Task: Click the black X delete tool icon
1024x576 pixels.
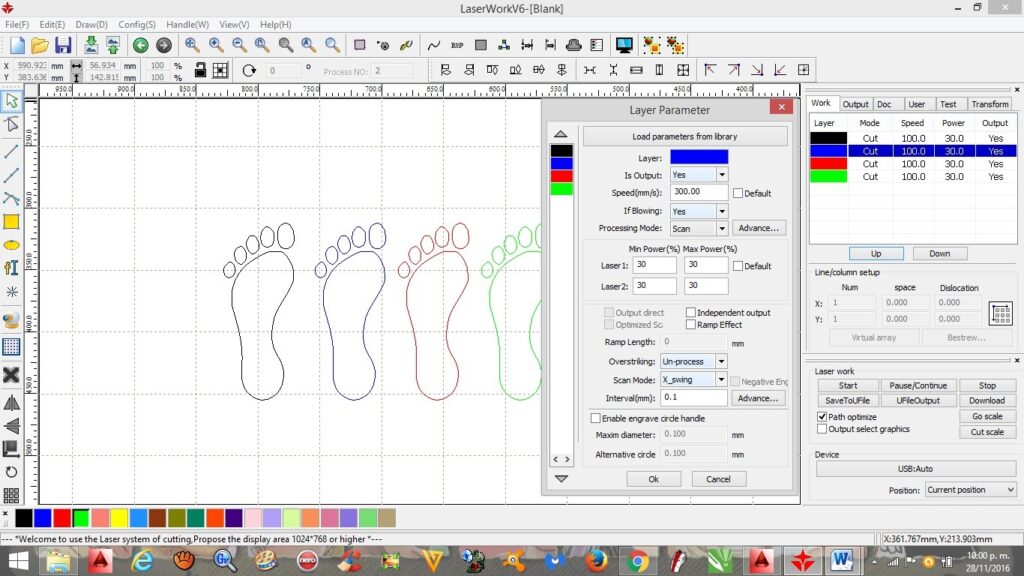Action: 11,375
